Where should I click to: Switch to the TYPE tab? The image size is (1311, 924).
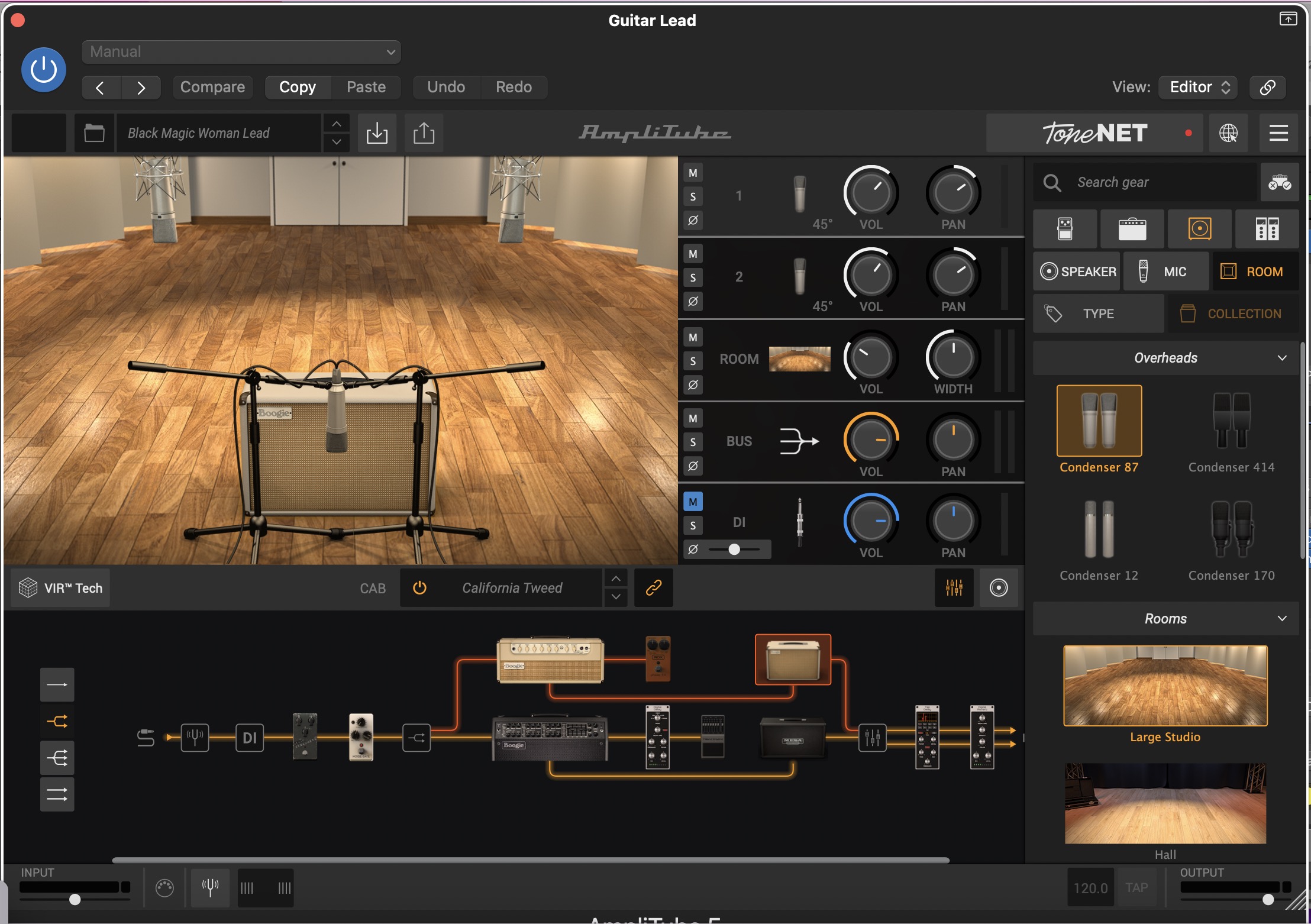tap(1099, 314)
